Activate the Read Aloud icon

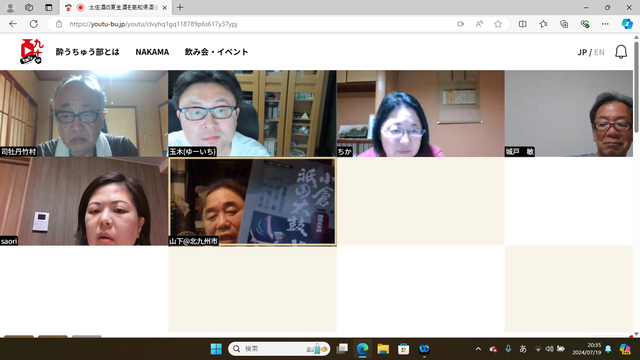(479, 24)
